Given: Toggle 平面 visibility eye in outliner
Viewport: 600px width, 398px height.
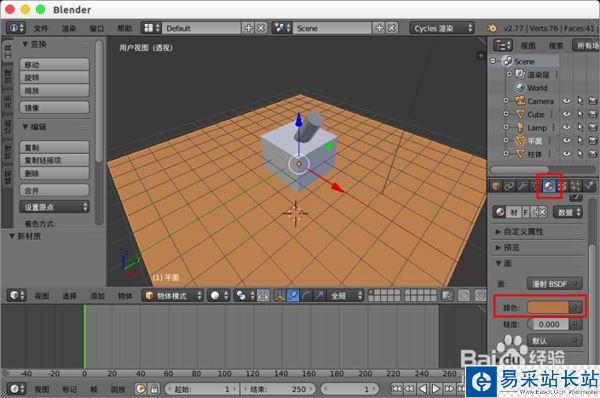Looking at the screenshot, I should point(567,141).
